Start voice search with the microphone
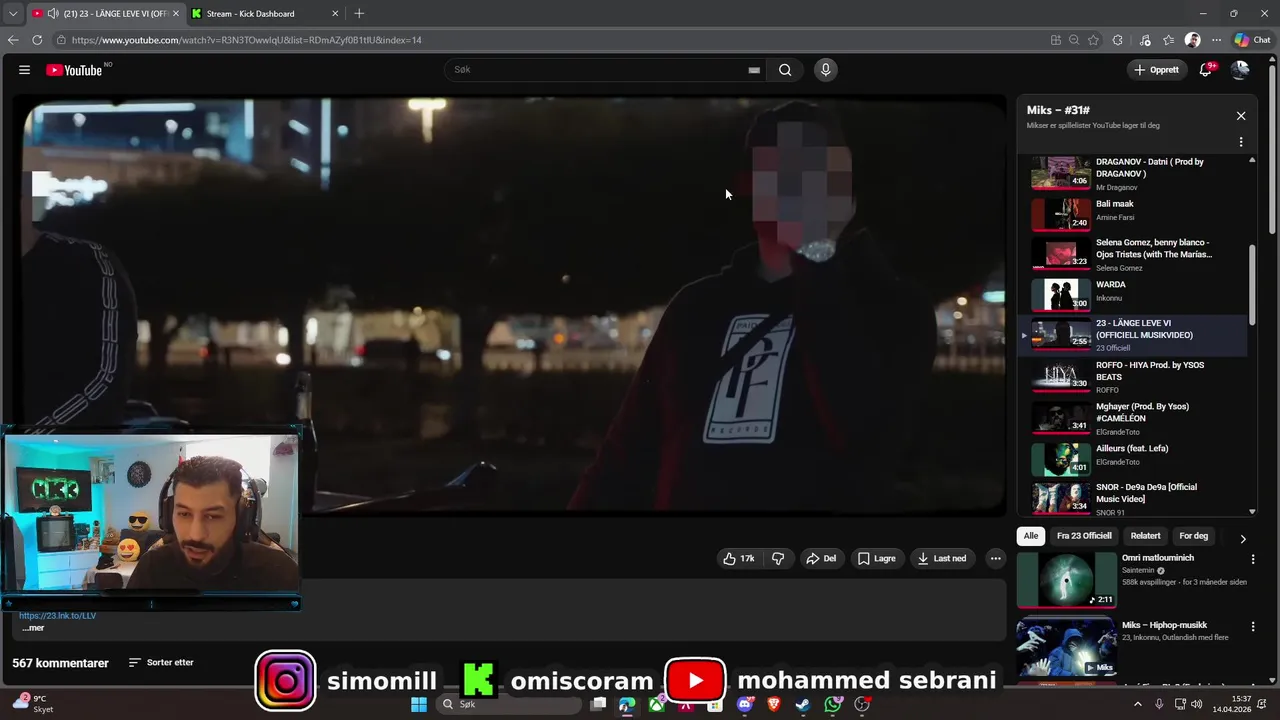 825,70
